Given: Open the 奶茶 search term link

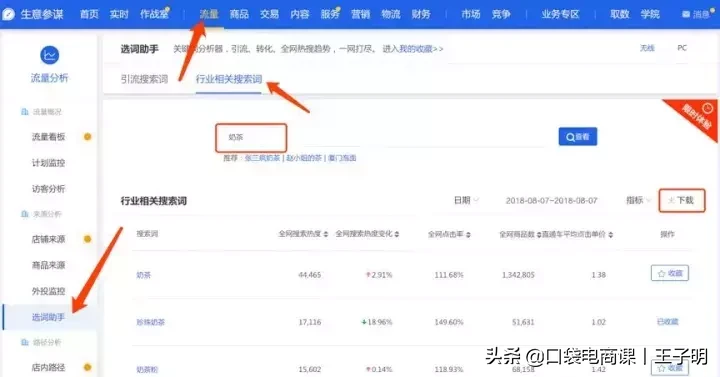Looking at the screenshot, I should click(x=144, y=275).
